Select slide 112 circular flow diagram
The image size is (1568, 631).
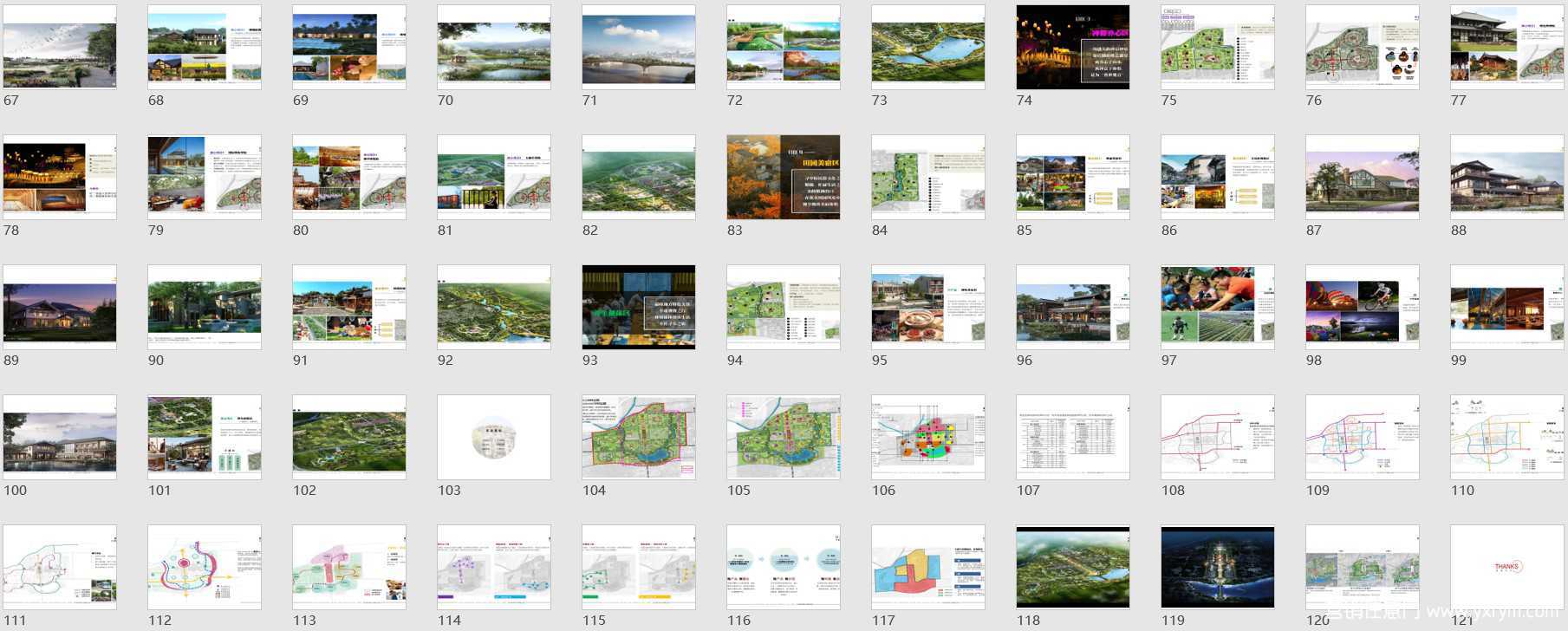pyautogui.click(x=205, y=567)
